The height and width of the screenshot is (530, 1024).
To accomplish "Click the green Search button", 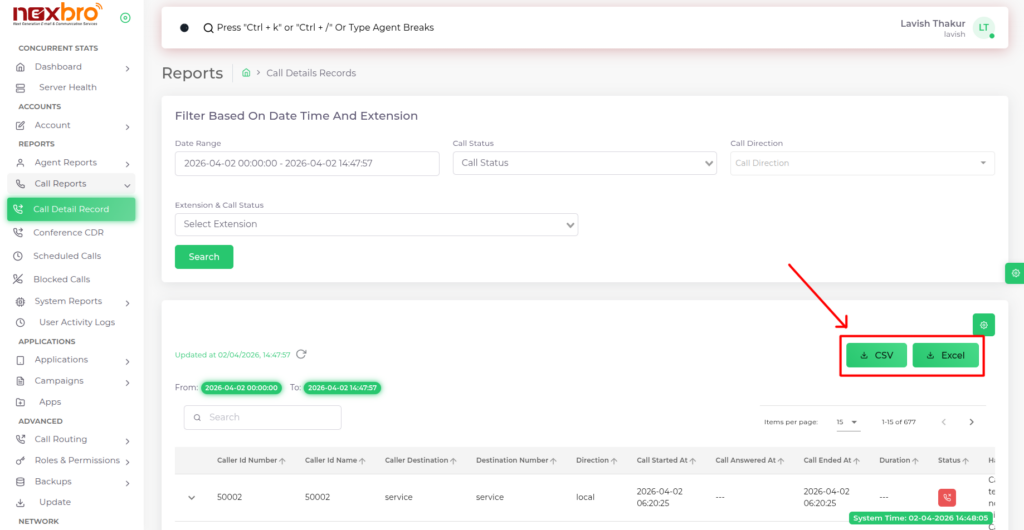I will coord(204,257).
